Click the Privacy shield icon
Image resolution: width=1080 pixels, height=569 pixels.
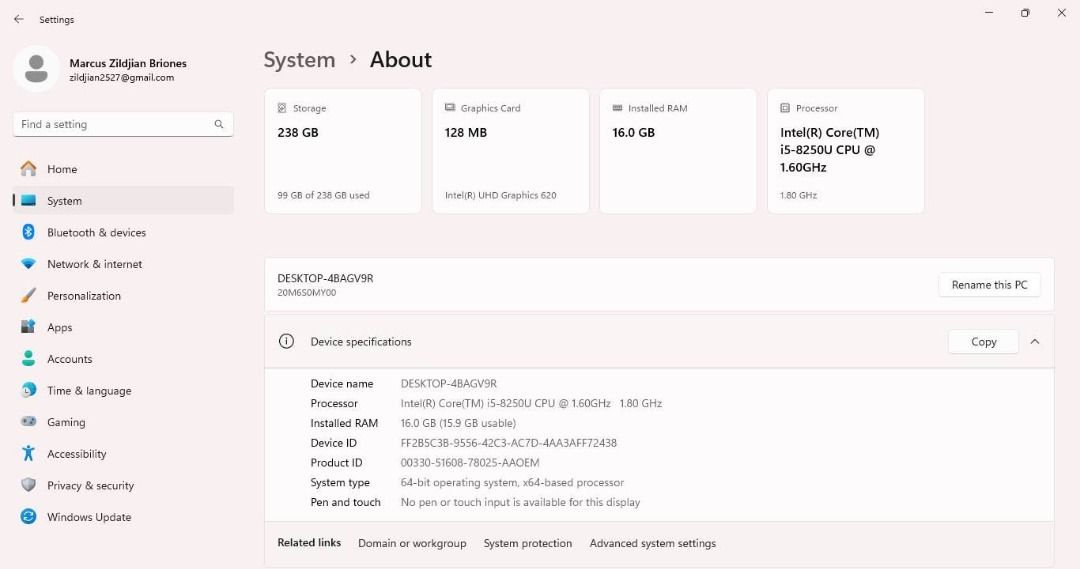28,485
